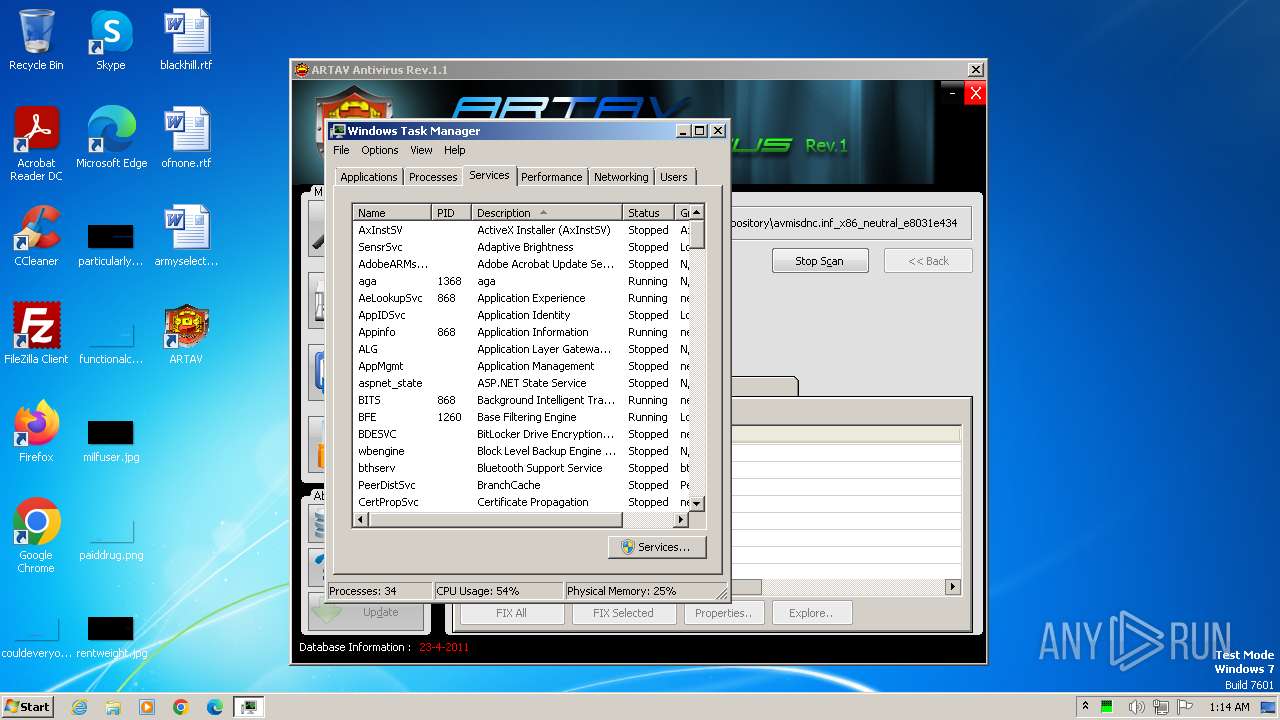The image size is (1280, 720).
Task: Open Acrobat Reader DC shortcut
Action: pyautogui.click(x=36, y=144)
